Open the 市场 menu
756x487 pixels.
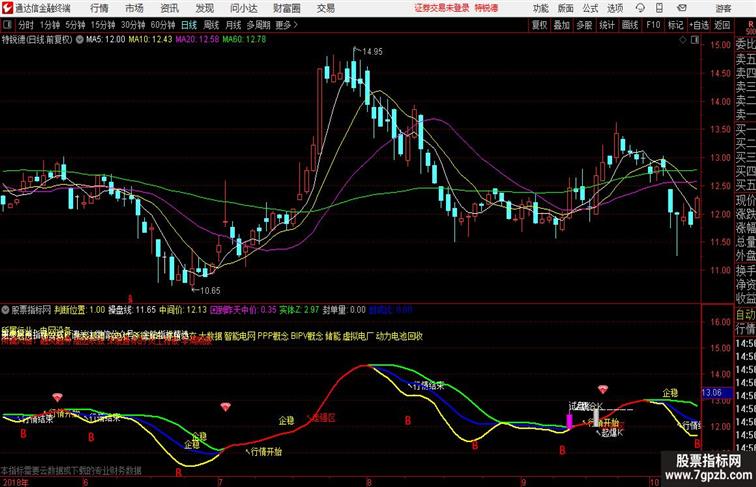point(135,8)
